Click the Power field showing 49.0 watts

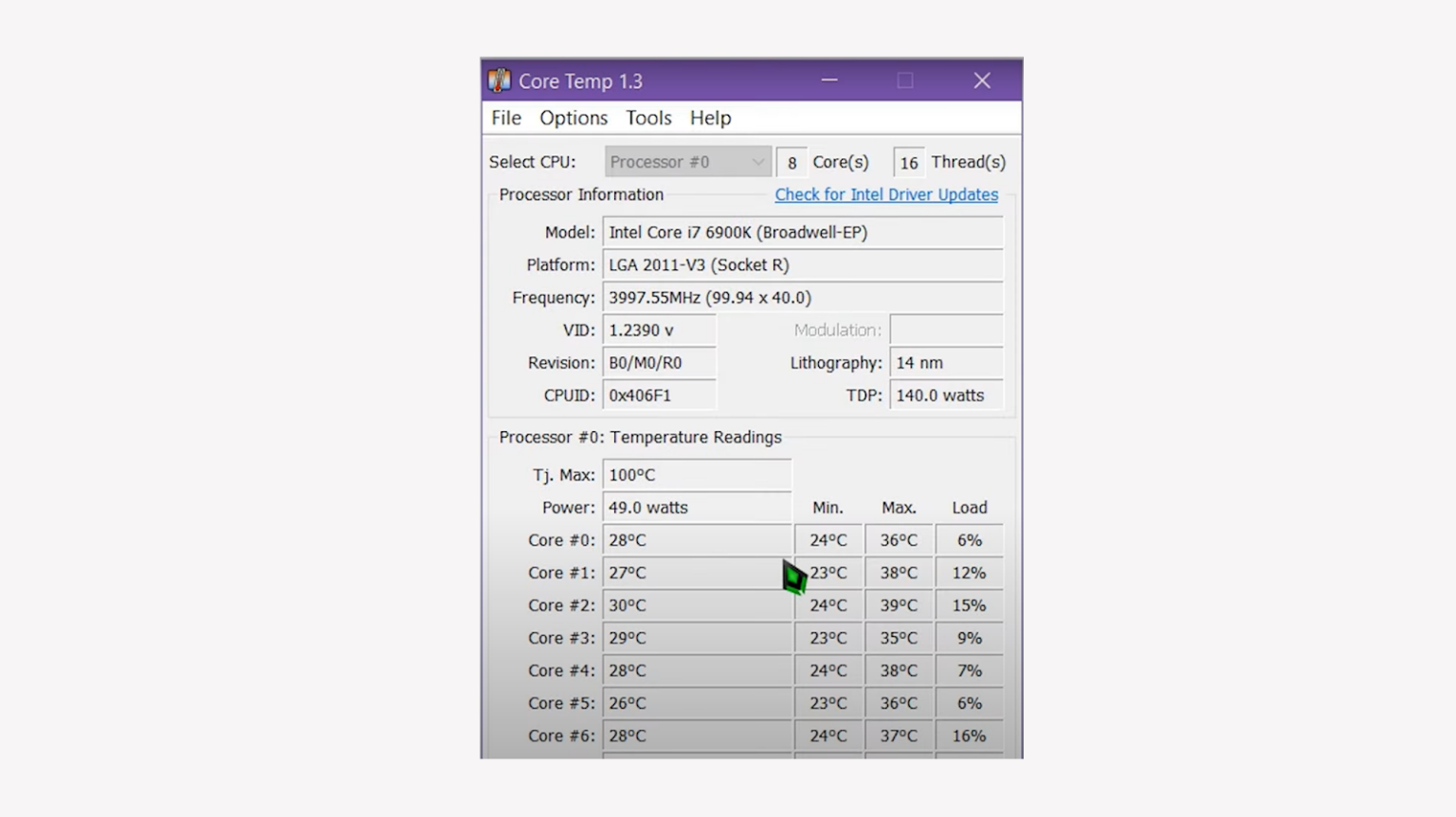pos(697,508)
